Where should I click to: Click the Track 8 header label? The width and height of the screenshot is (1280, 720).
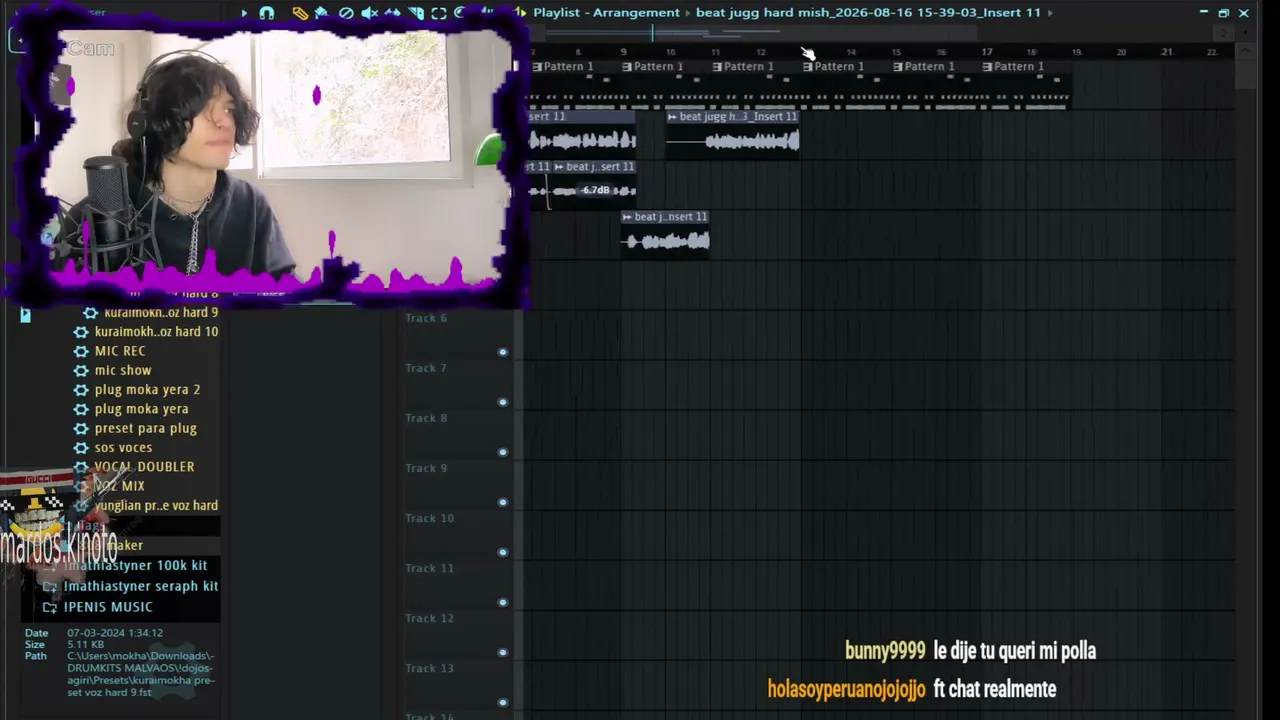(x=426, y=418)
